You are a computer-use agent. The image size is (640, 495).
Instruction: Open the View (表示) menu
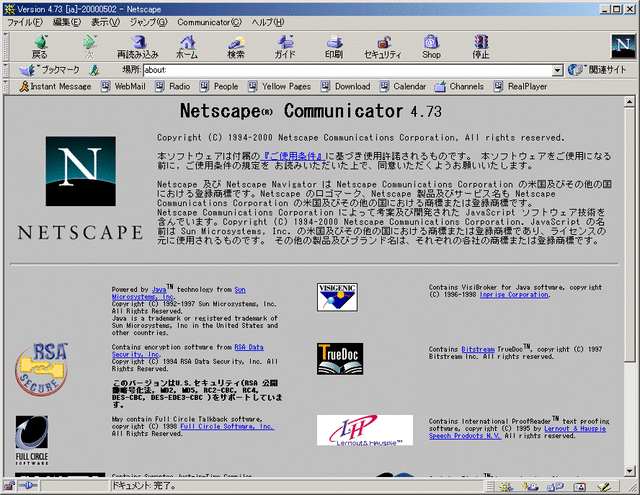pos(105,22)
